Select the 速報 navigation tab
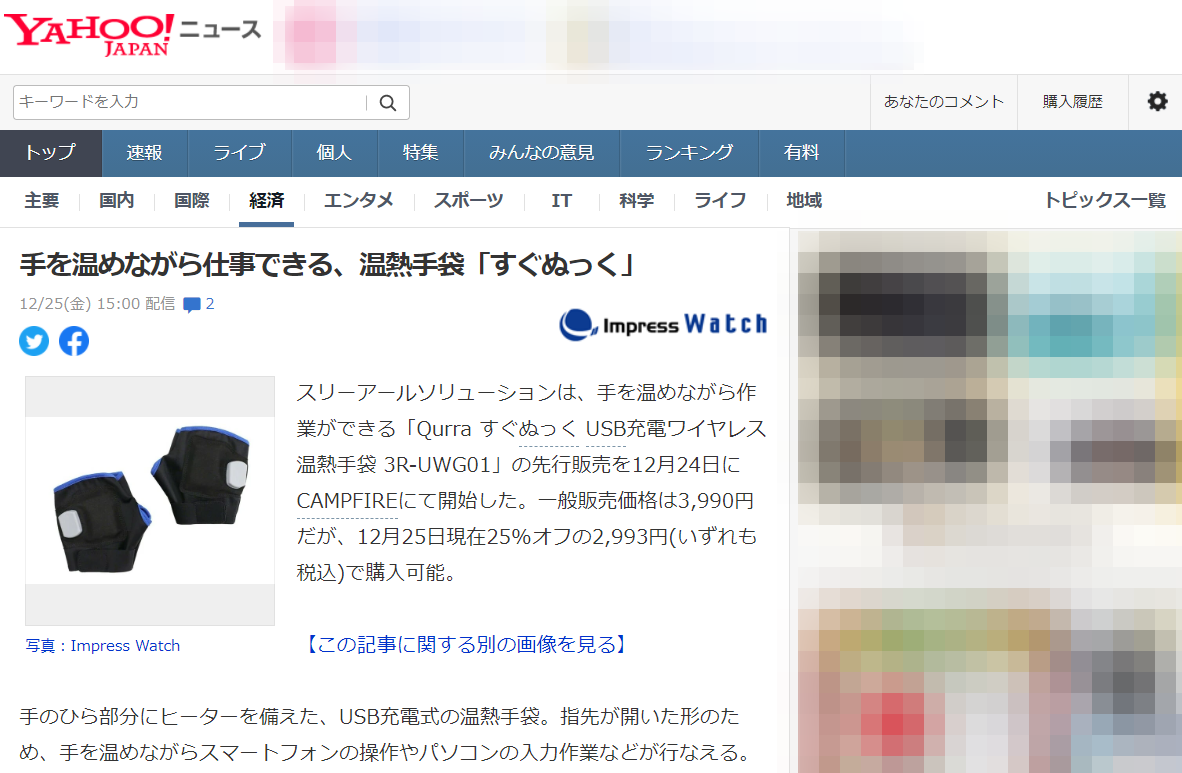This screenshot has width=1182, height=773. tap(144, 153)
